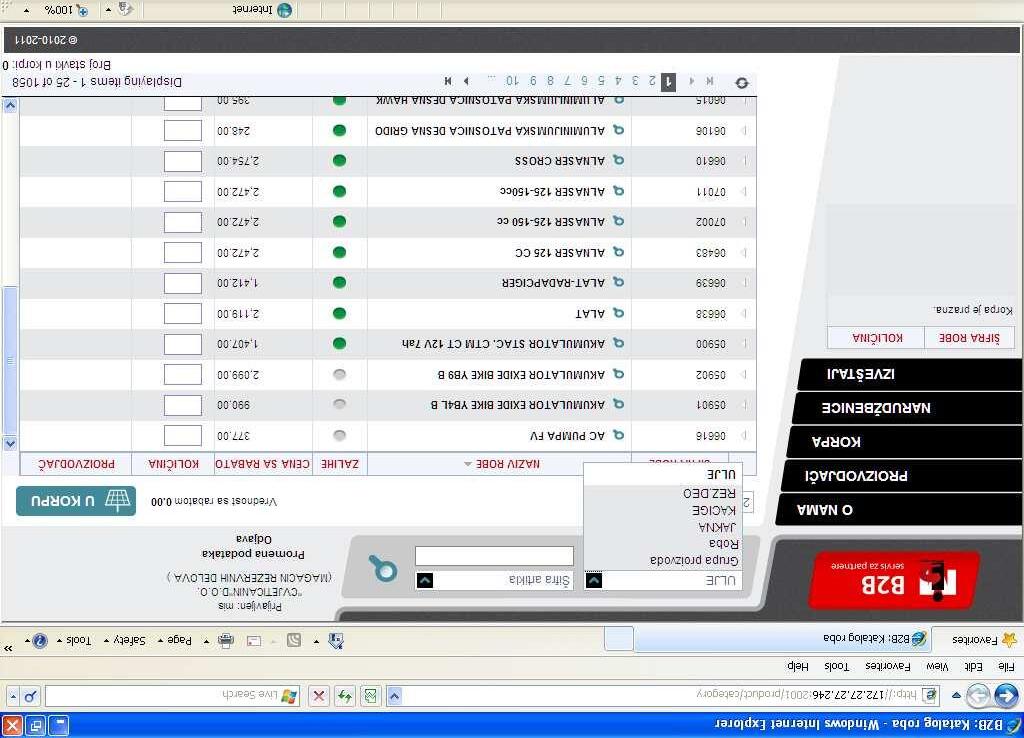Click the Favorites star button
Screen dimensions: 1024x738
984,639
